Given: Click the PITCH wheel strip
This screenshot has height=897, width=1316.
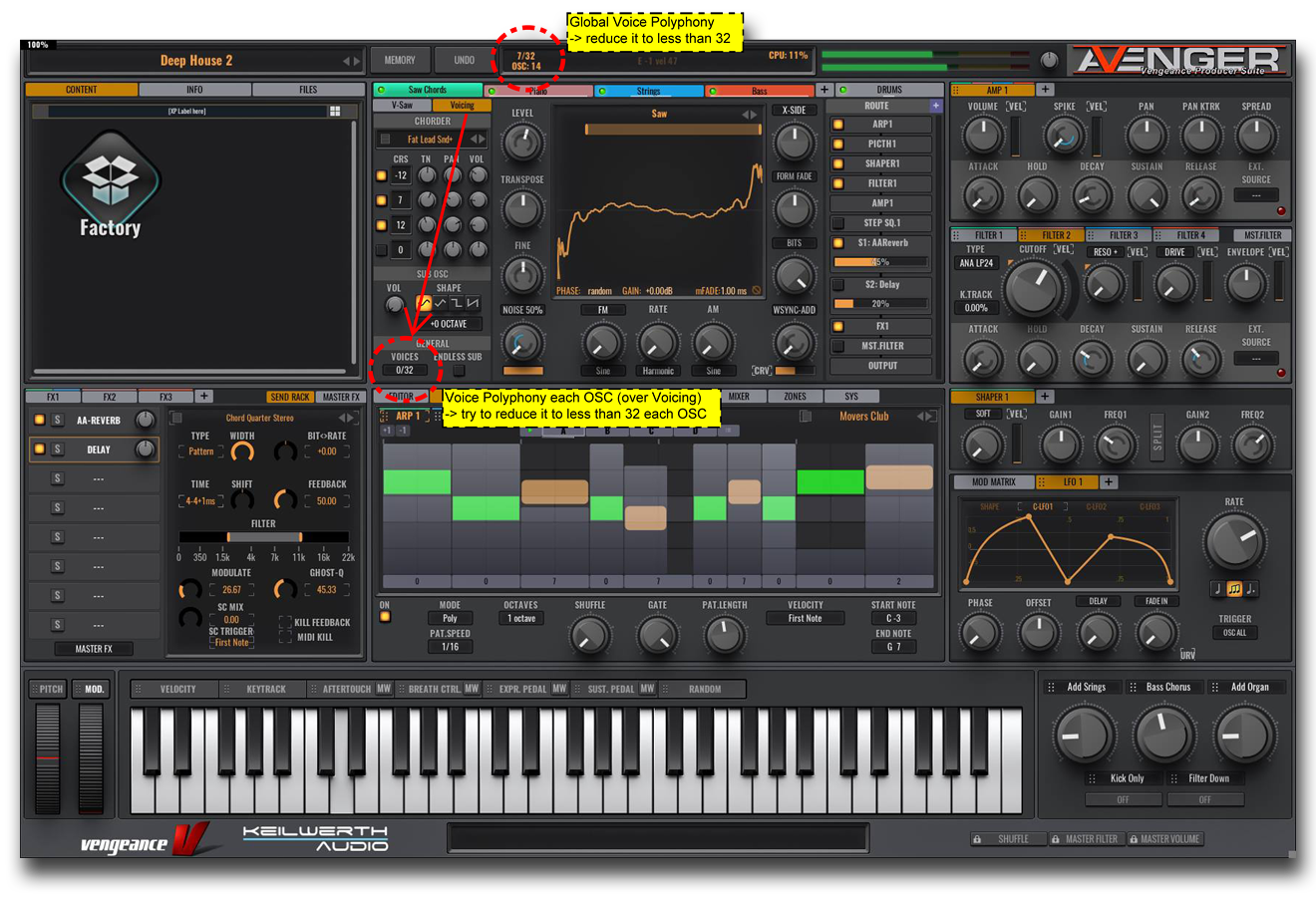Looking at the screenshot, I should (48, 758).
